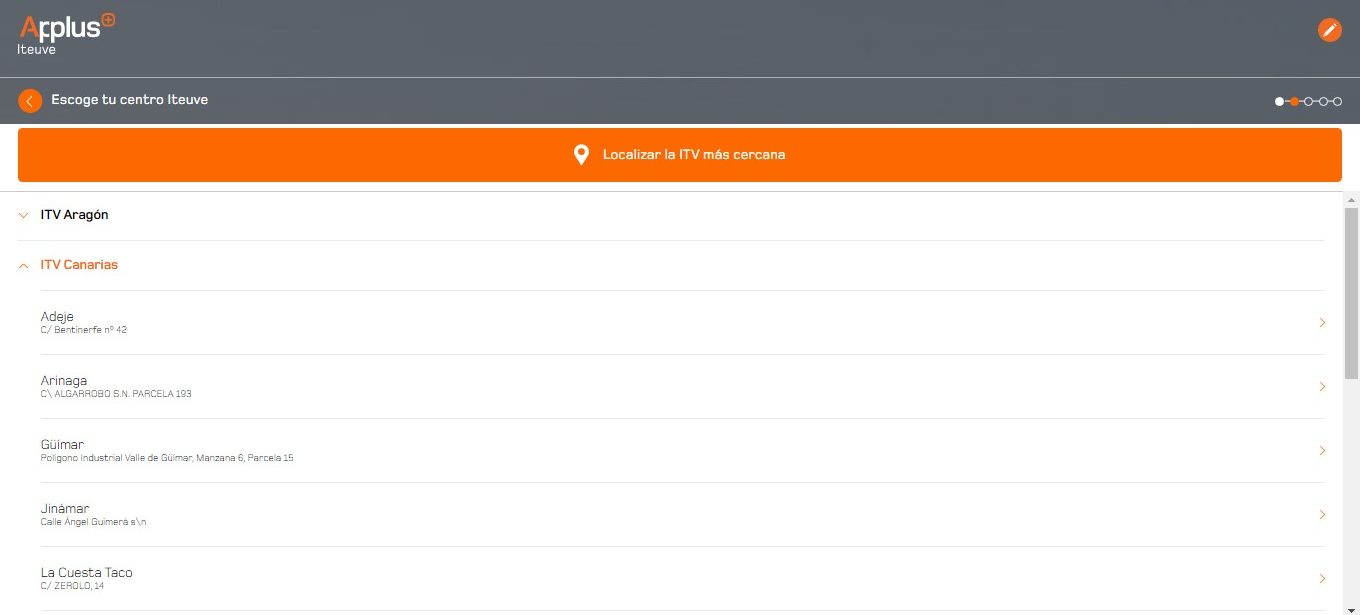Select the La Cuesta Taco center
The image size is (1360, 615).
pos(683,578)
